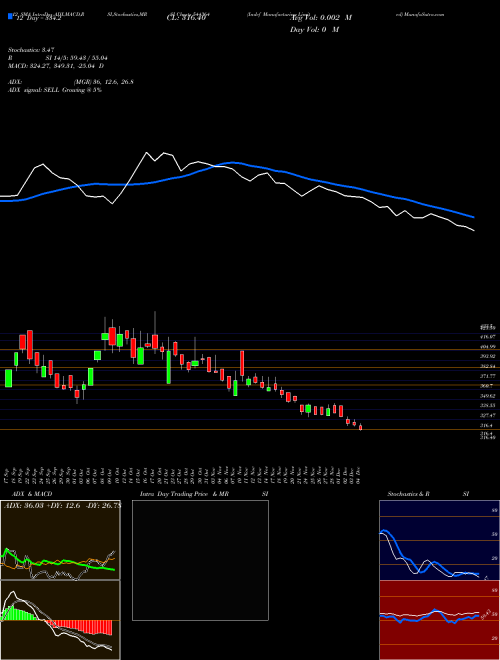Select the 'Day Vol: 0 M' value
Viewport: 500px width, 660px height.
tap(314, 29)
